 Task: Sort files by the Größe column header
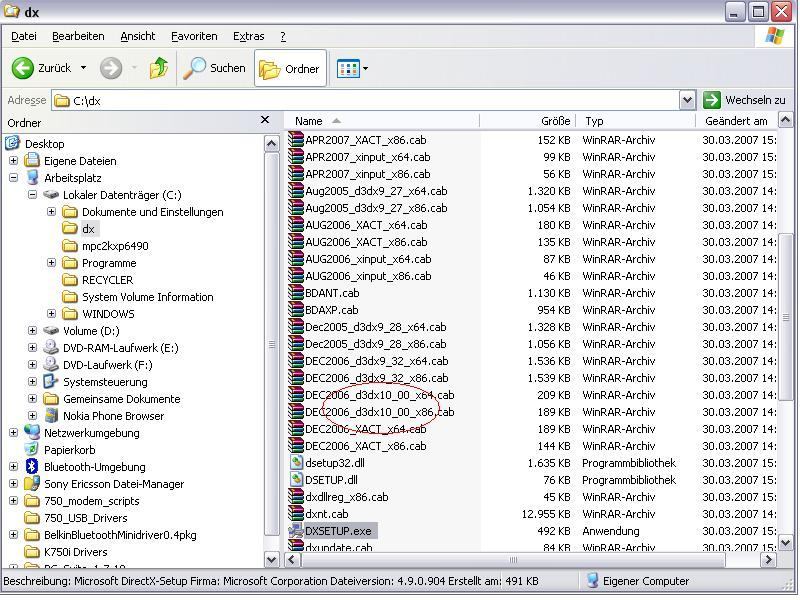click(x=528, y=121)
